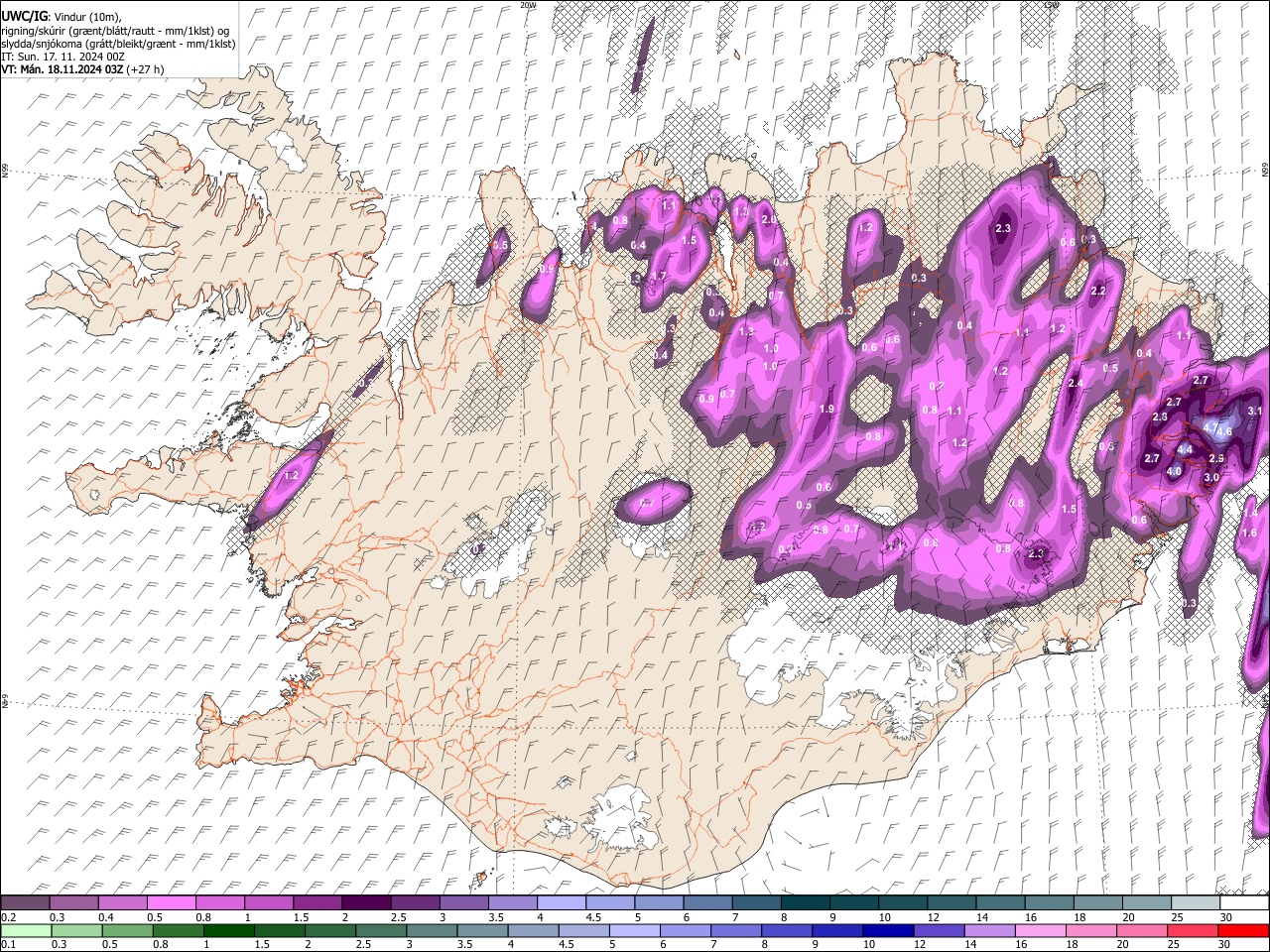
Task: Click the 1.4 value label at the east edge
Action: click(1251, 513)
